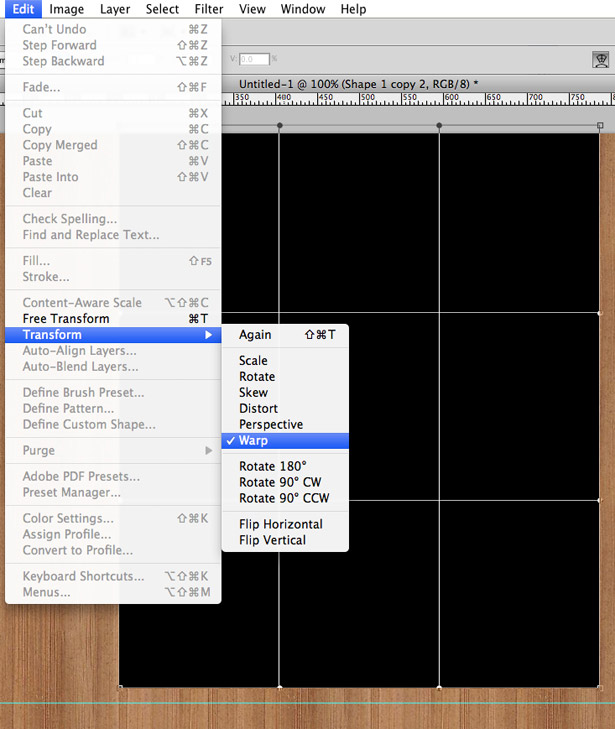
Task: Click Auto-Blend Layers entry
Action: point(113,367)
